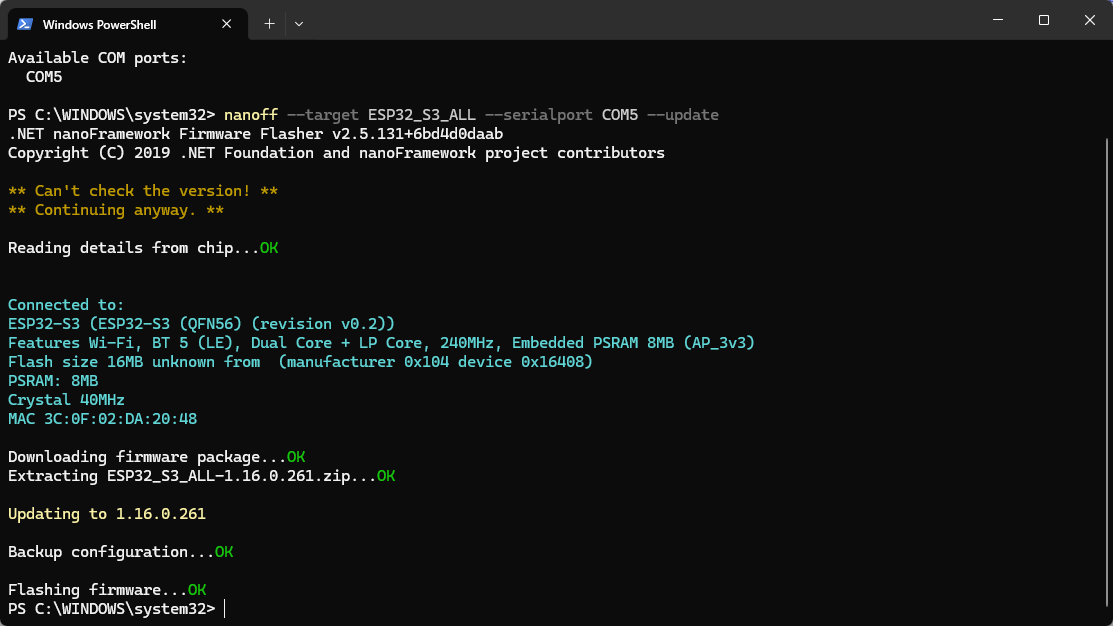This screenshot has height=626, width=1113.
Task: Click the PowerShell icon on the tab
Action: click(x=25, y=24)
